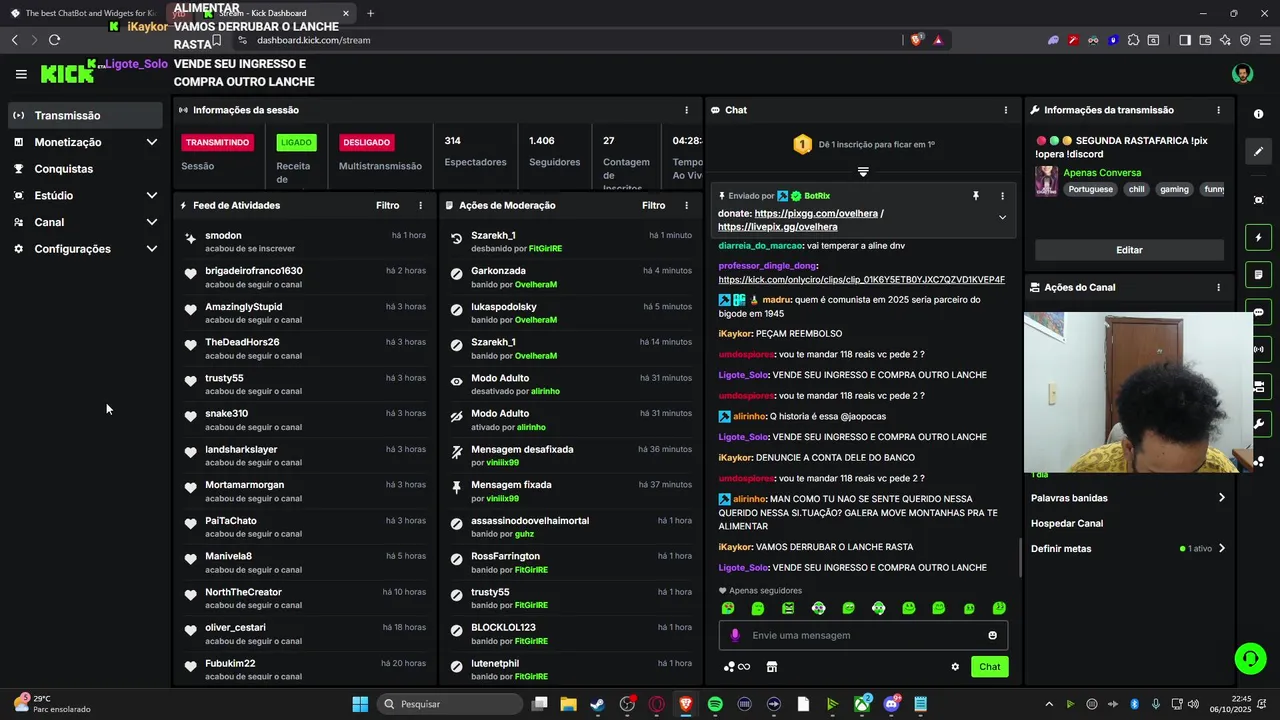Click Hospedar Canal action
The width and height of the screenshot is (1280, 720).
pyautogui.click(x=1067, y=523)
